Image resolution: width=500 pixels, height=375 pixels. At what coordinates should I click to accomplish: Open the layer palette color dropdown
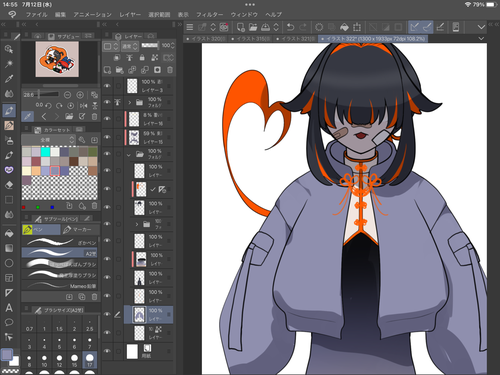pyautogui.click(x=111, y=46)
